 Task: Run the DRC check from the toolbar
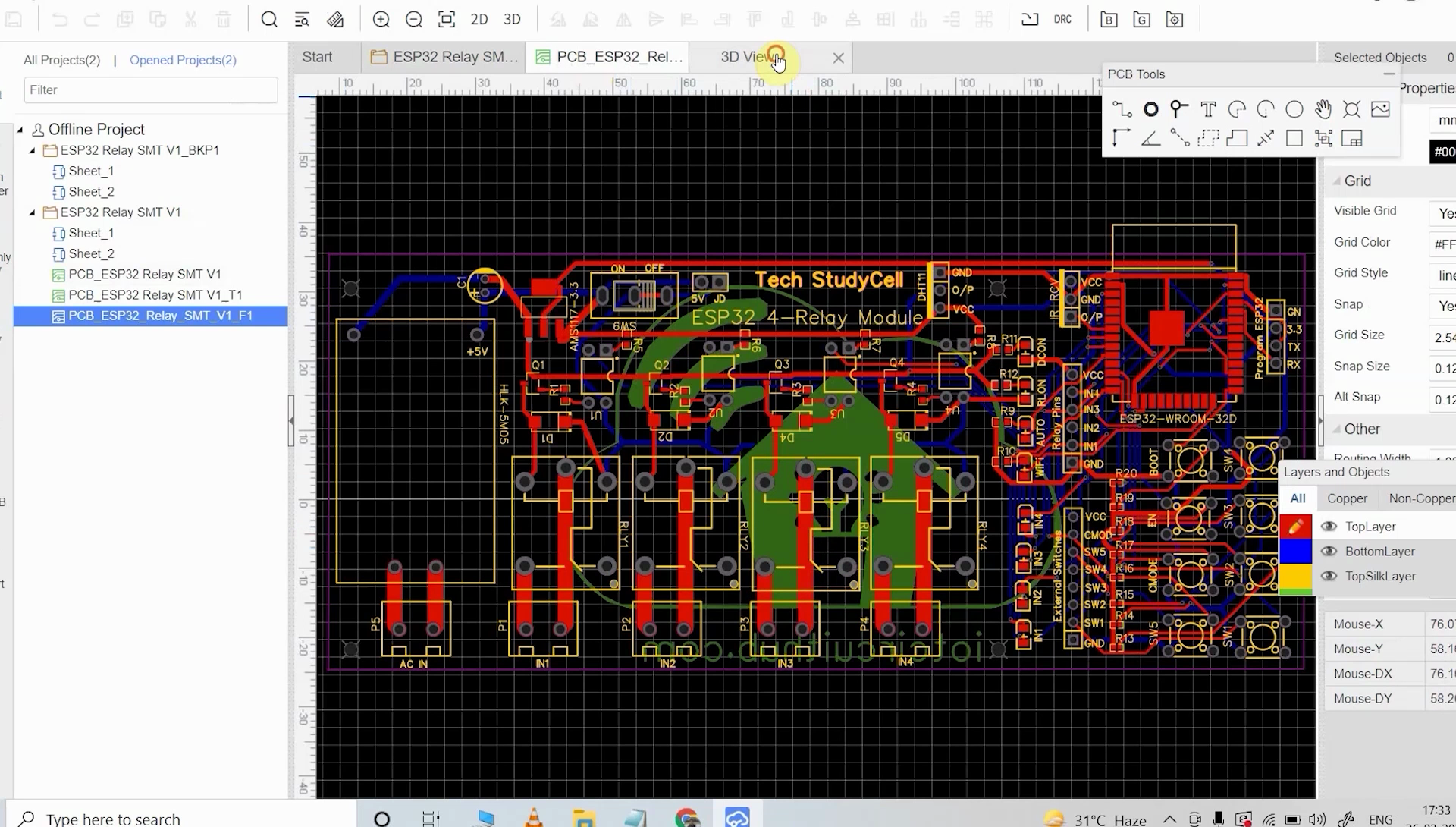pyautogui.click(x=1062, y=19)
